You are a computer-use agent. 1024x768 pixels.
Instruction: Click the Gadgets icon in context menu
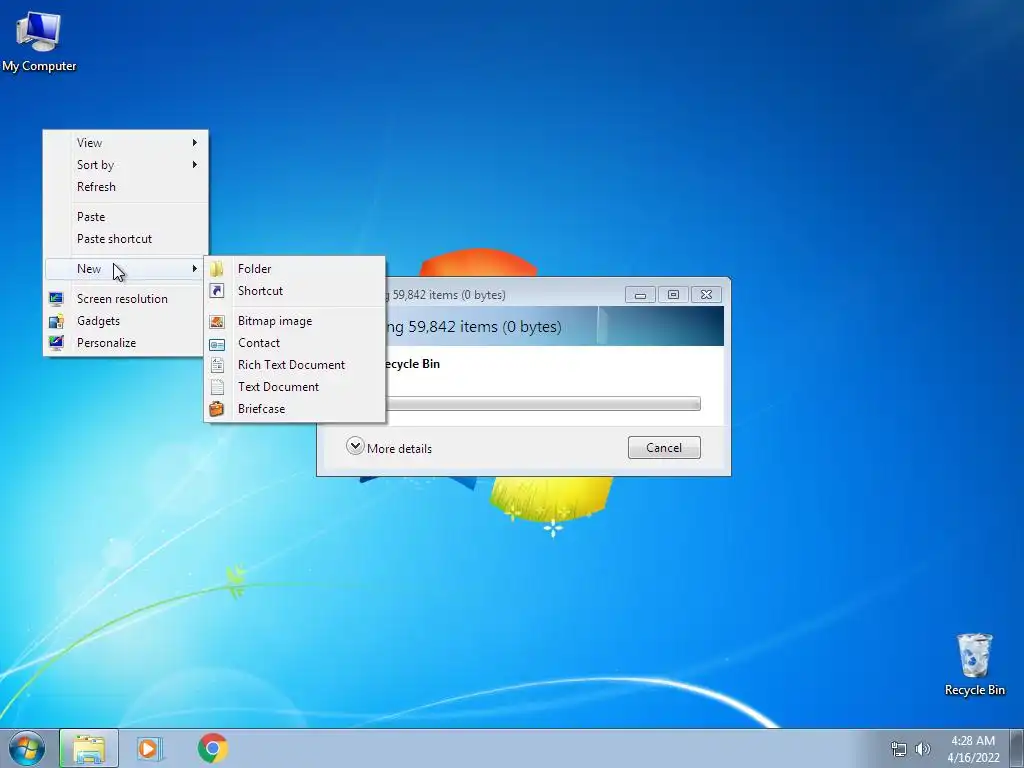click(x=56, y=321)
